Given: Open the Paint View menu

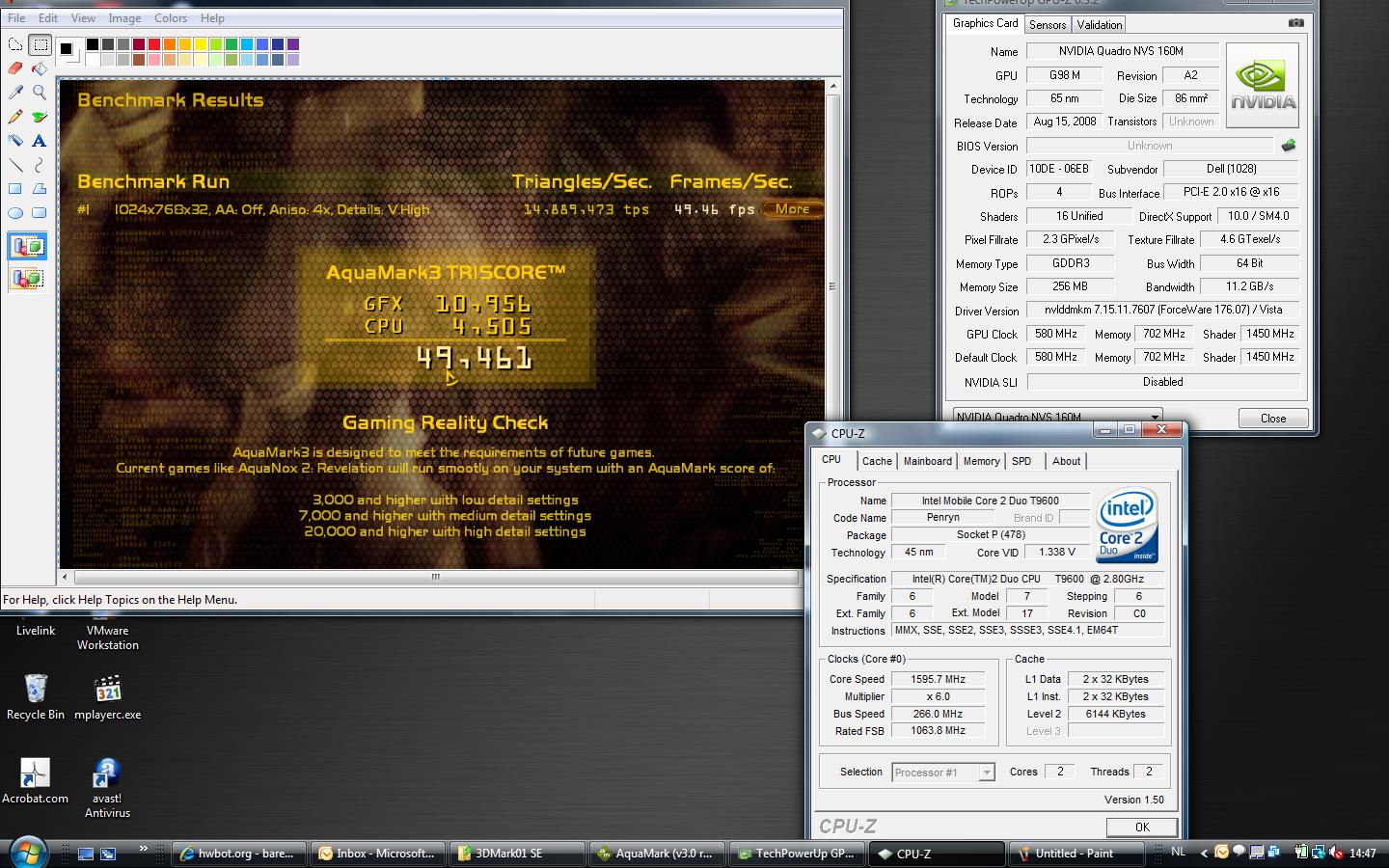Looking at the screenshot, I should point(83,17).
